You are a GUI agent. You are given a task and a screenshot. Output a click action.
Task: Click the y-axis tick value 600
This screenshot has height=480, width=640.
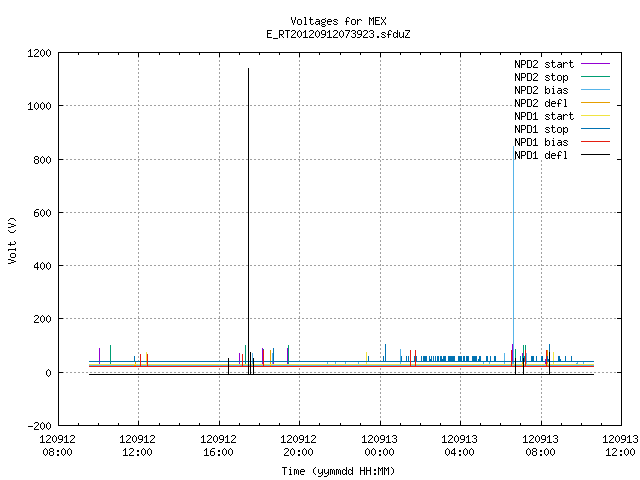click(x=42, y=213)
